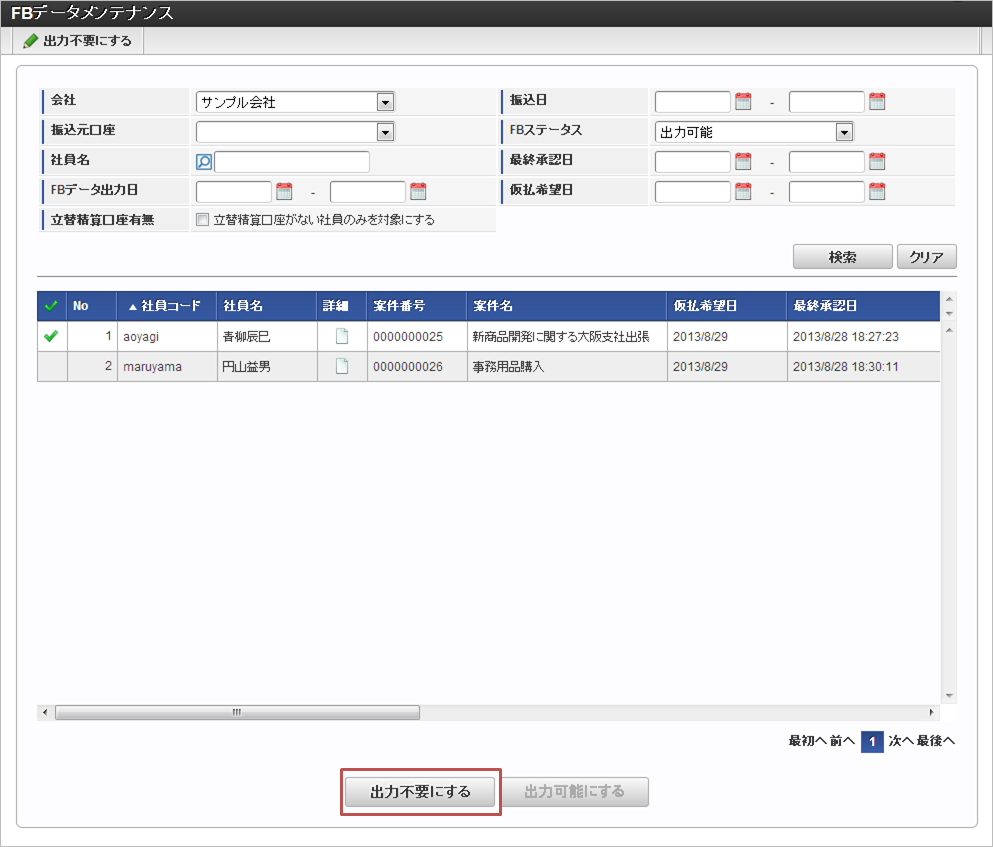Open the 会社 dropdown showing サンプル会社
Screen dimensions: 993x847
(295, 102)
